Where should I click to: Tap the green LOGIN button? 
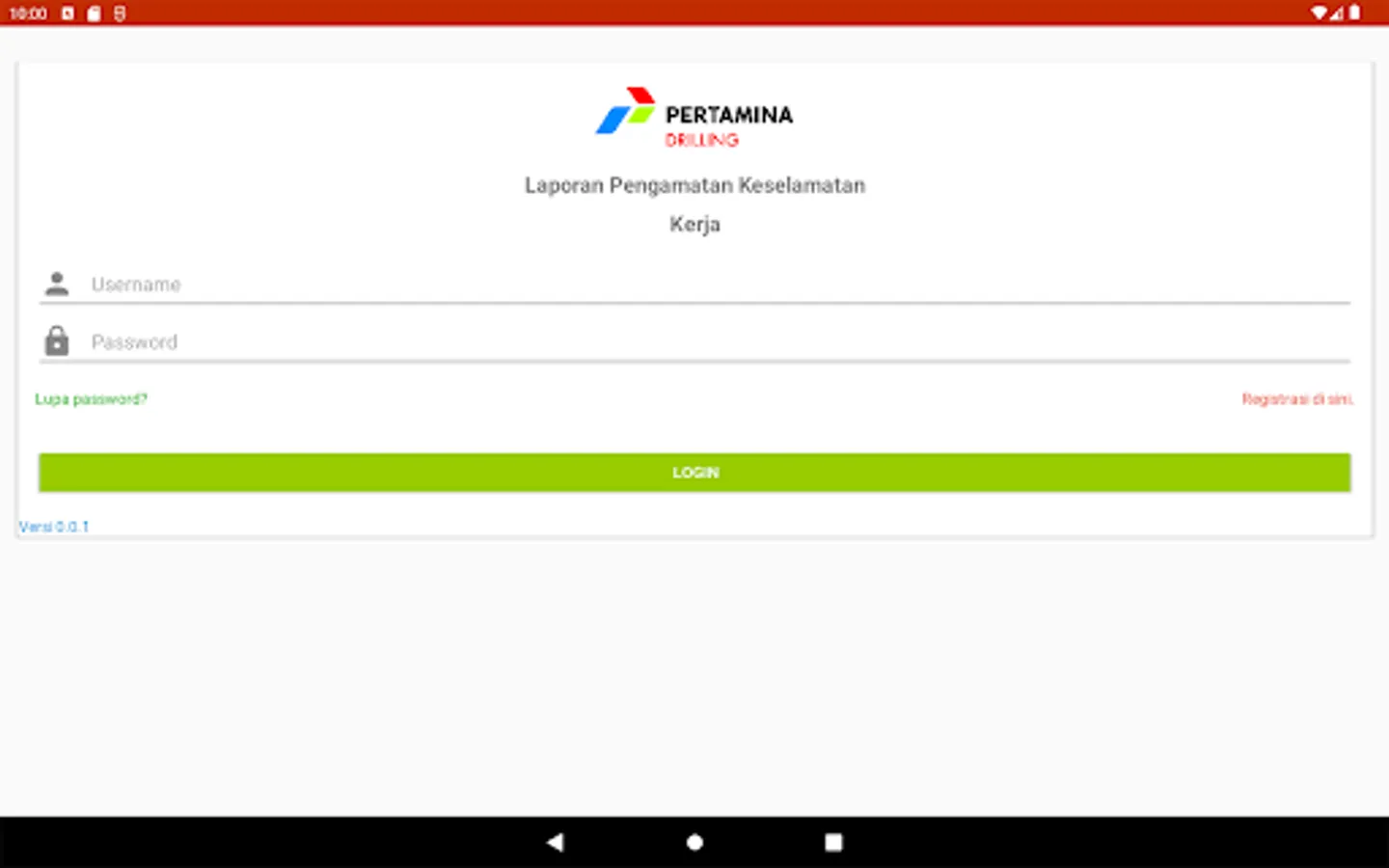[x=694, y=473]
